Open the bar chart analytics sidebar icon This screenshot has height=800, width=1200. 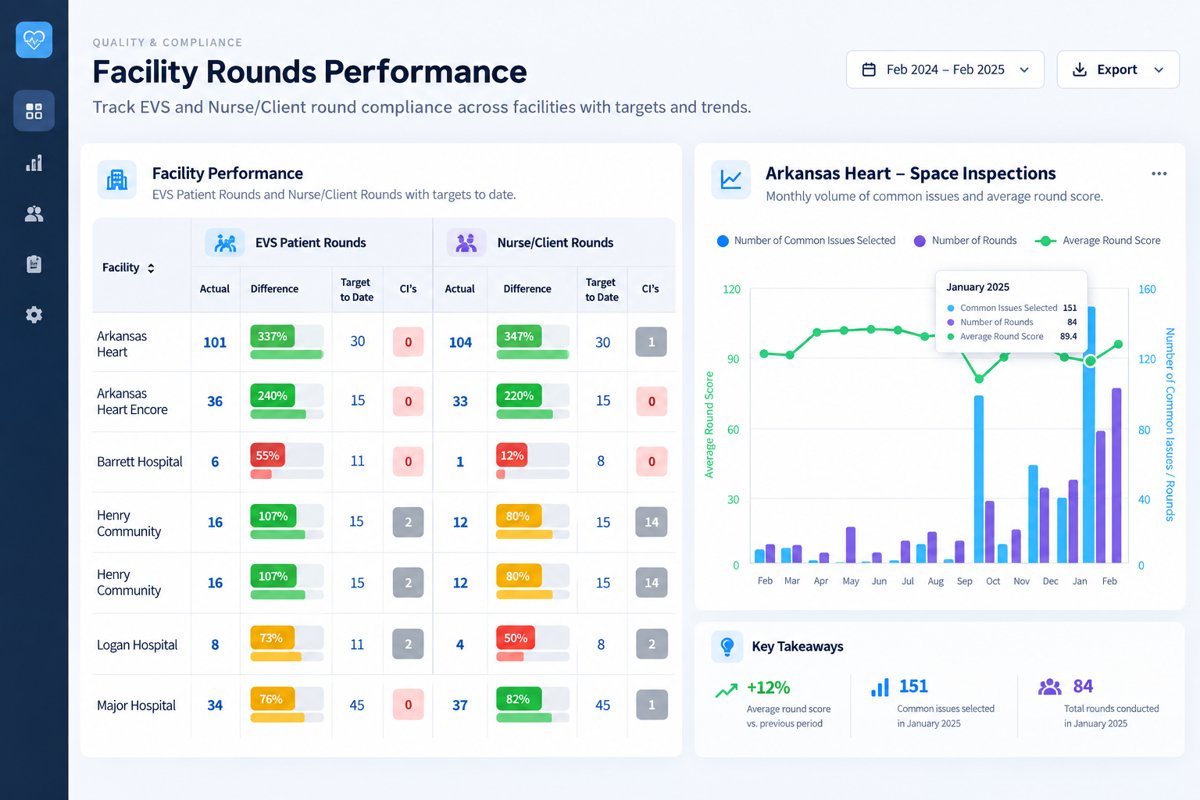[34, 163]
